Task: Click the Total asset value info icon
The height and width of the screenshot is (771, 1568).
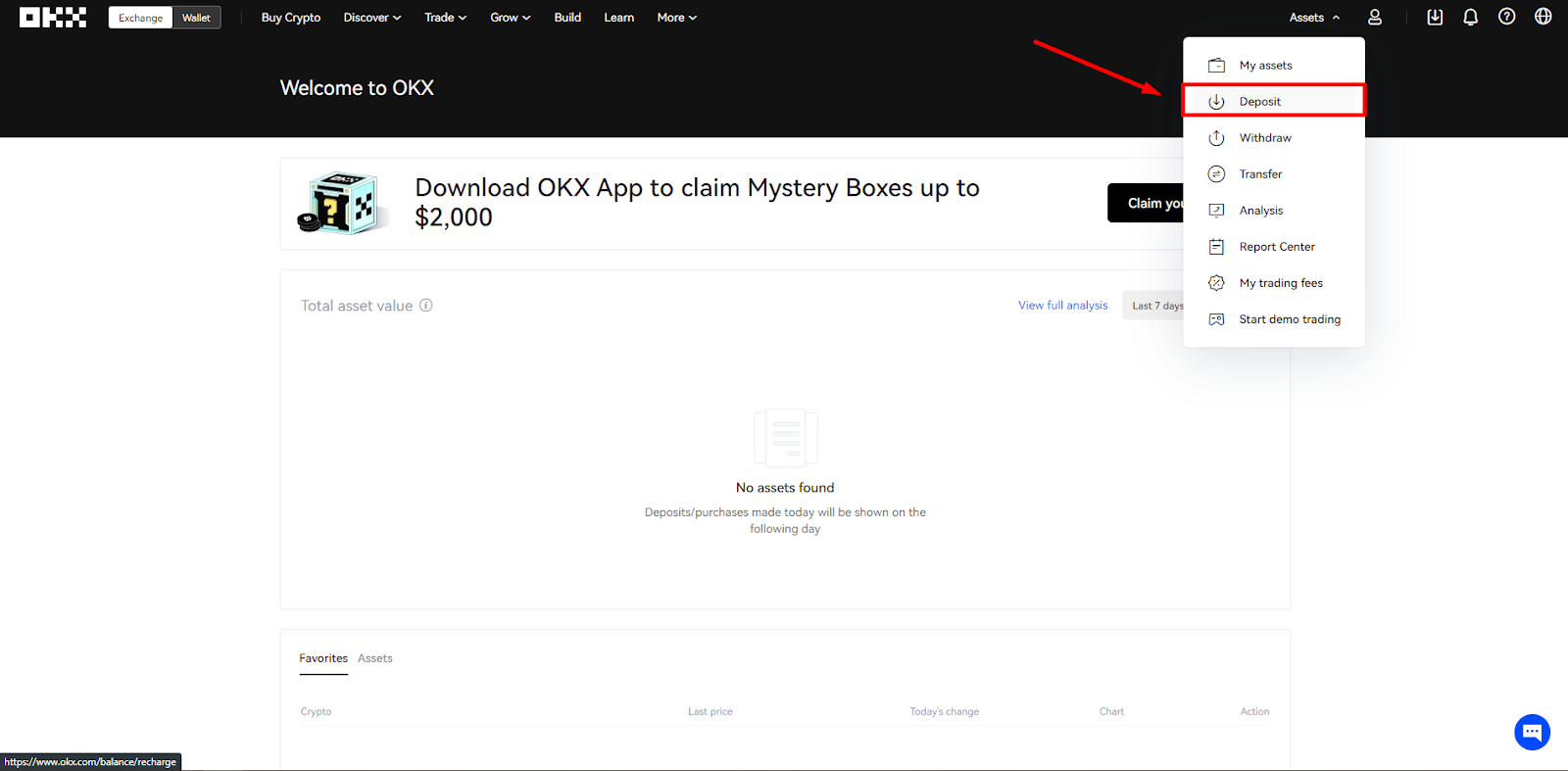Action: tap(426, 305)
